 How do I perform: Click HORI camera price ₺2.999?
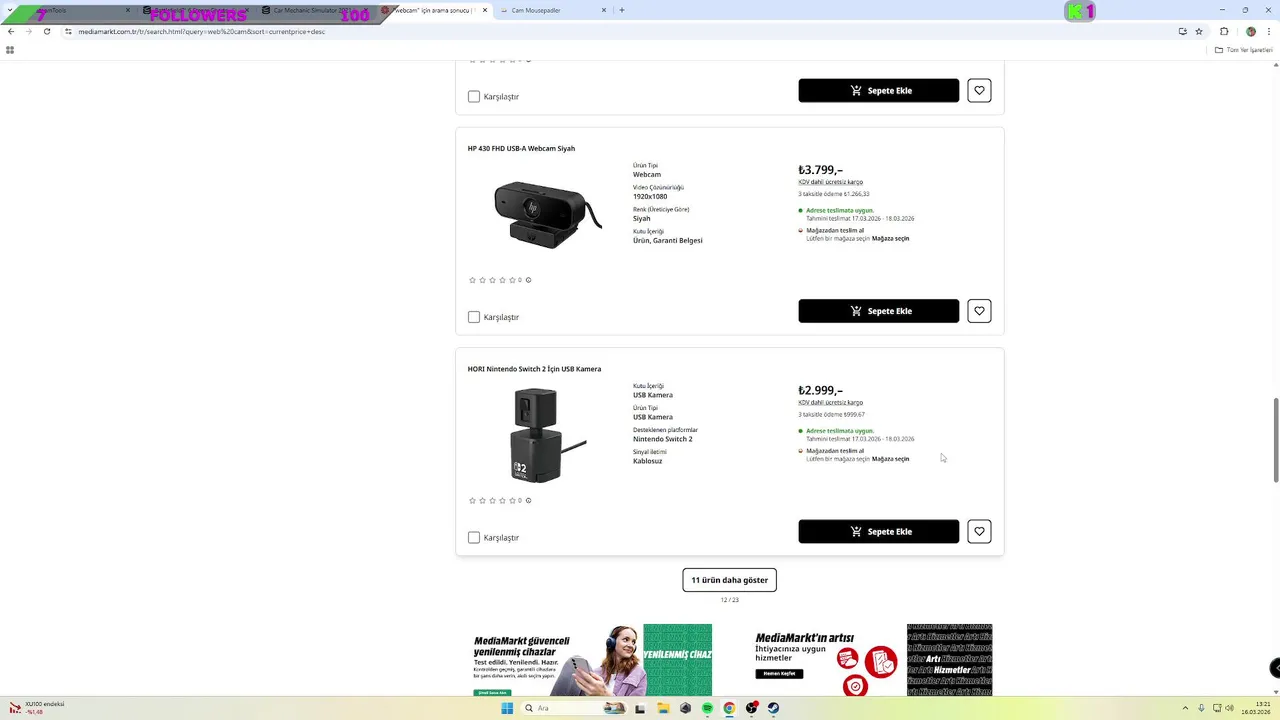tap(820, 390)
